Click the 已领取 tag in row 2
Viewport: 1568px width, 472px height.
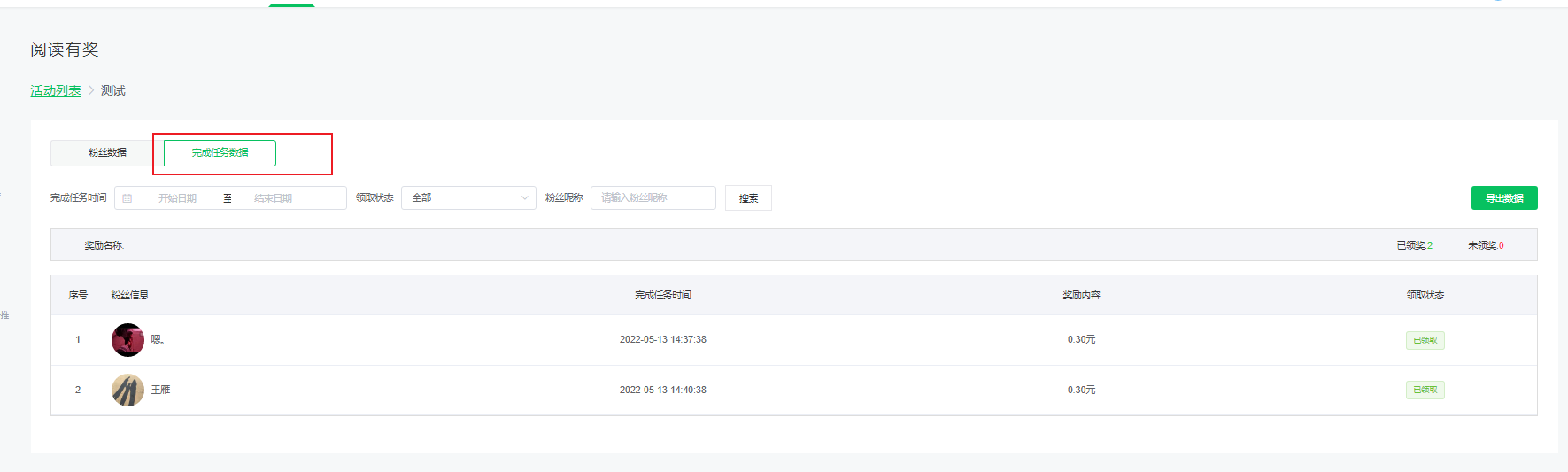pyautogui.click(x=1425, y=390)
